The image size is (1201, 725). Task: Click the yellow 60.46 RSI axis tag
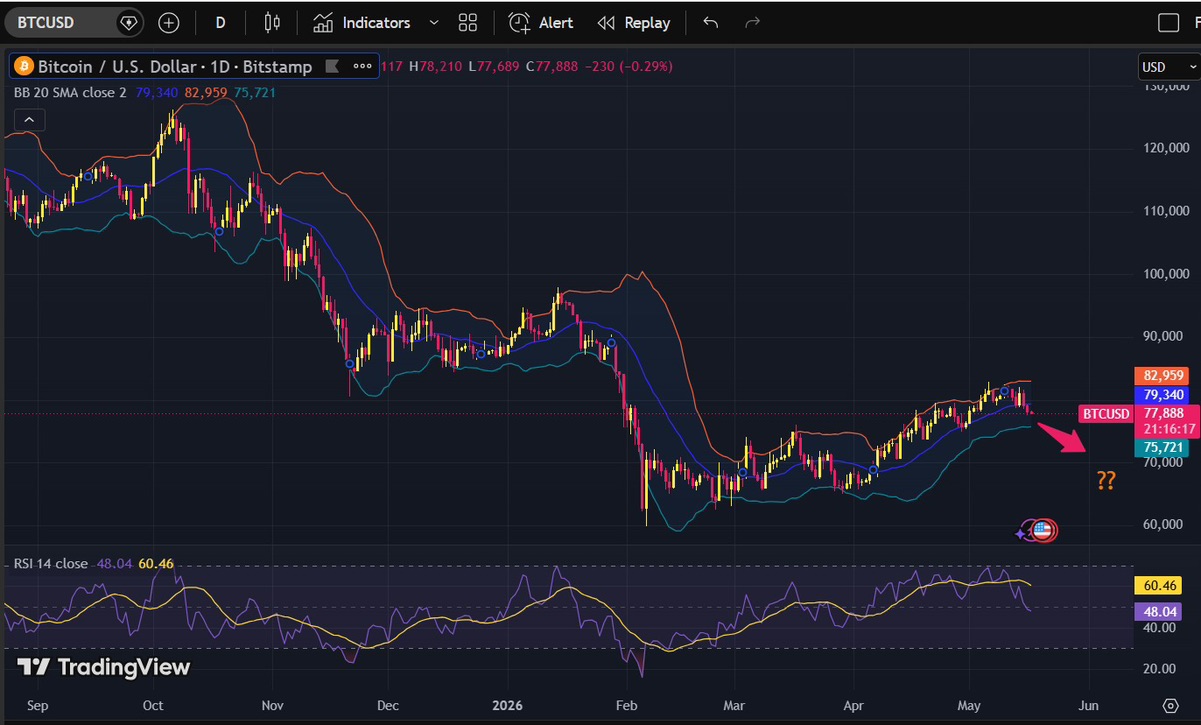[x=1160, y=584]
